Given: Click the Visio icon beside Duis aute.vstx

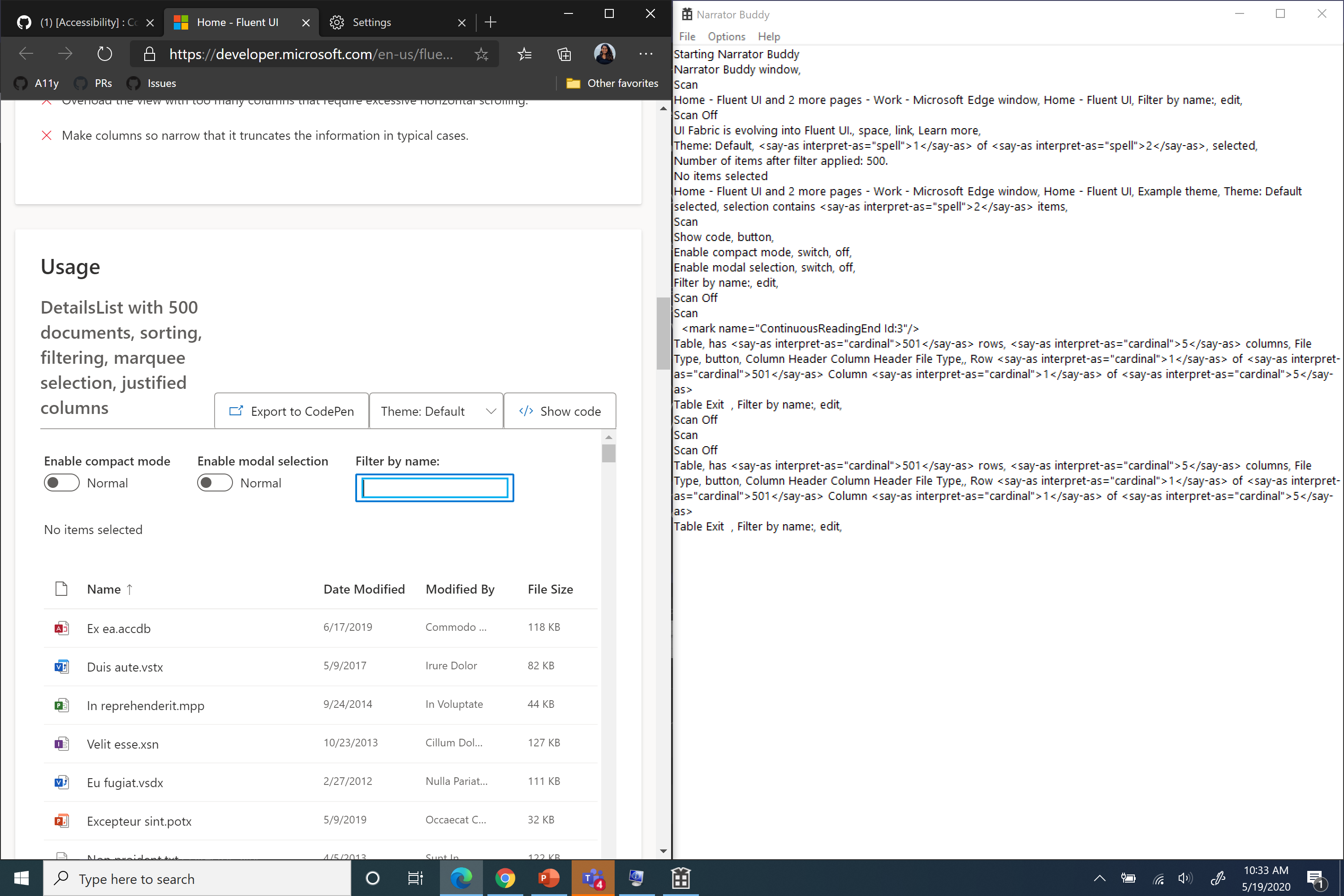Looking at the screenshot, I should pyautogui.click(x=61, y=666).
